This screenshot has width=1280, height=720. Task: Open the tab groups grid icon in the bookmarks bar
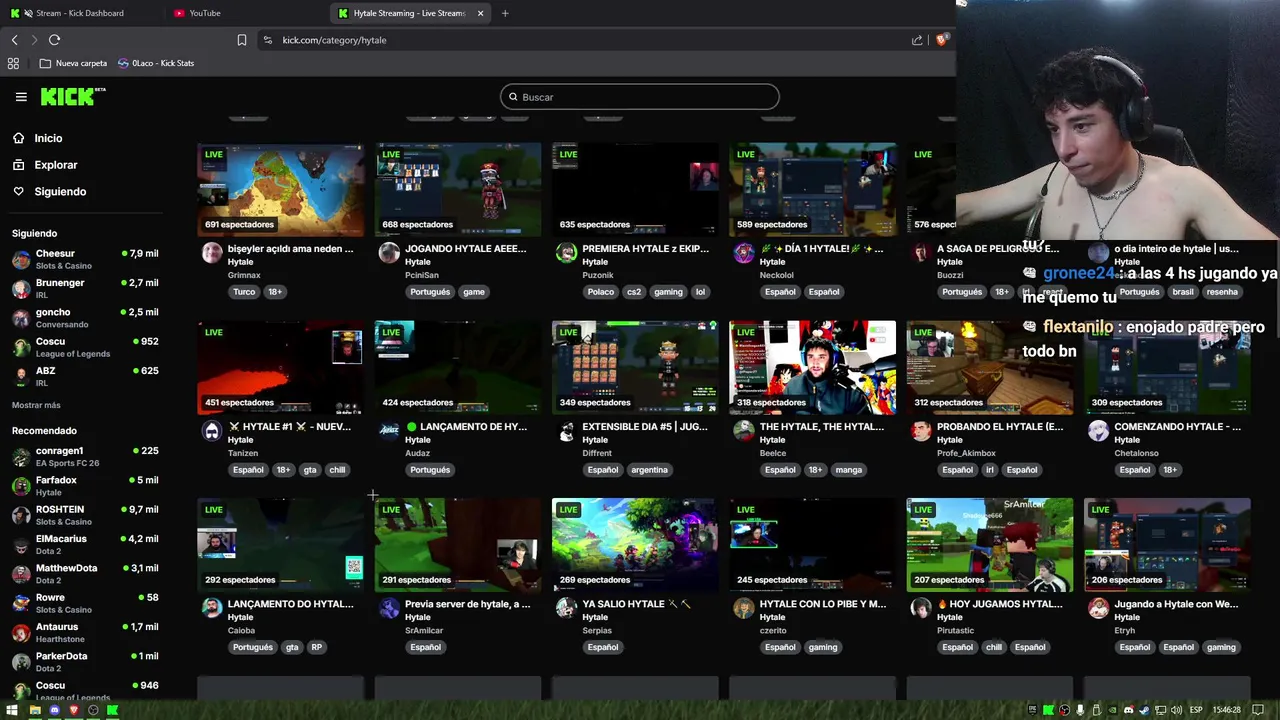click(x=13, y=63)
